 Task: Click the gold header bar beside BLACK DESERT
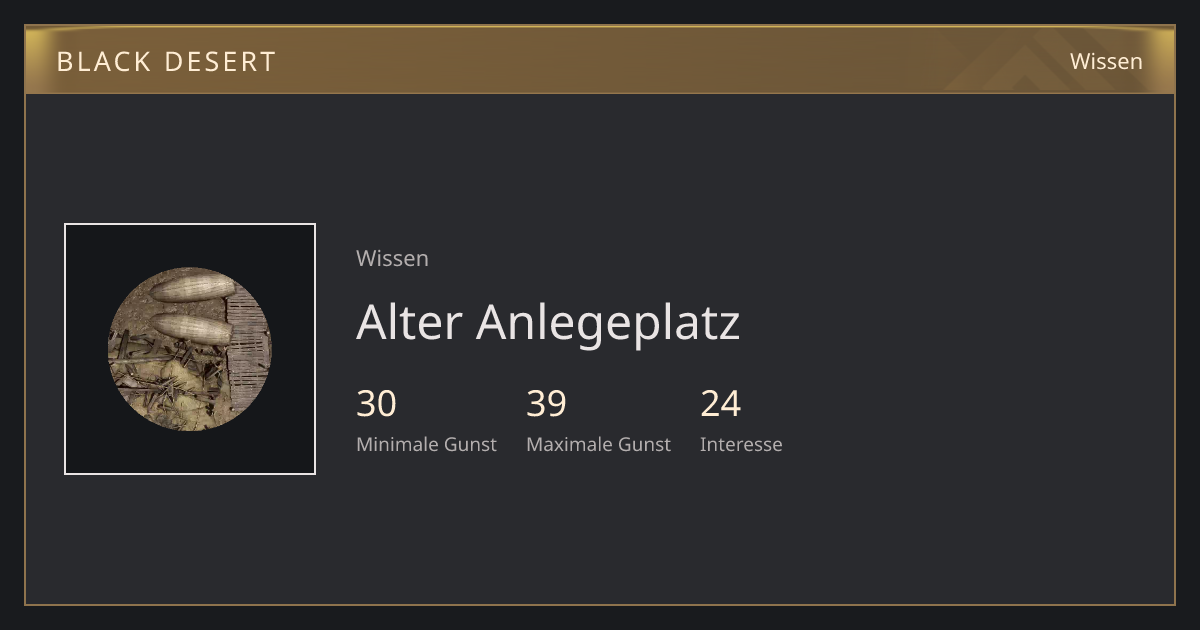pyautogui.click(x=600, y=61)
